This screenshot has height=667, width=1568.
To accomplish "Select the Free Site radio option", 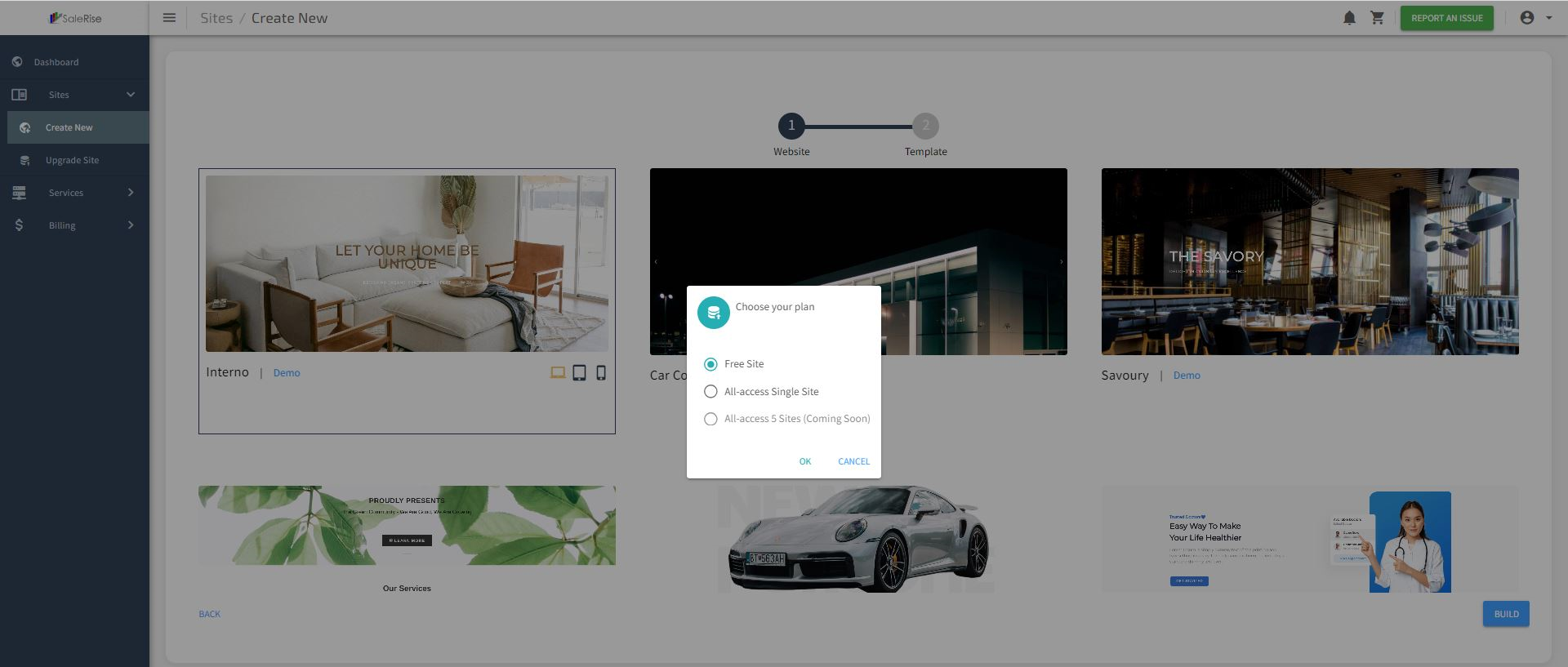I will (710, 364).
